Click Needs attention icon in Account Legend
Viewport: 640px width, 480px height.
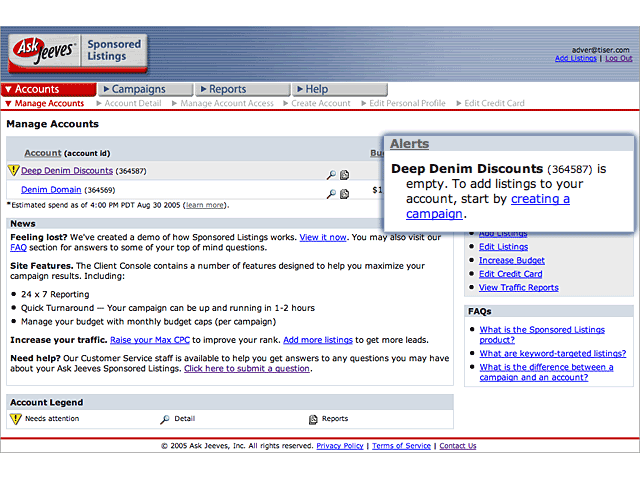click(x=16, y=419)
